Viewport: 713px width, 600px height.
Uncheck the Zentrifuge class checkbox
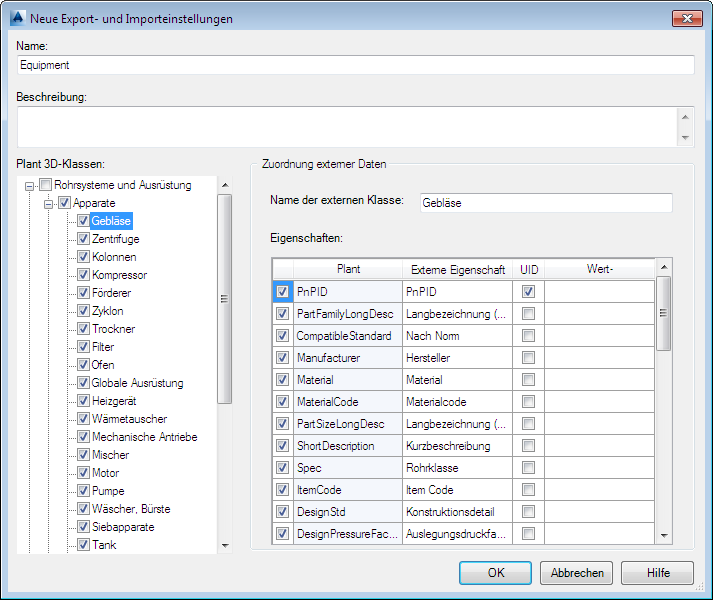[x=84, y=239]
